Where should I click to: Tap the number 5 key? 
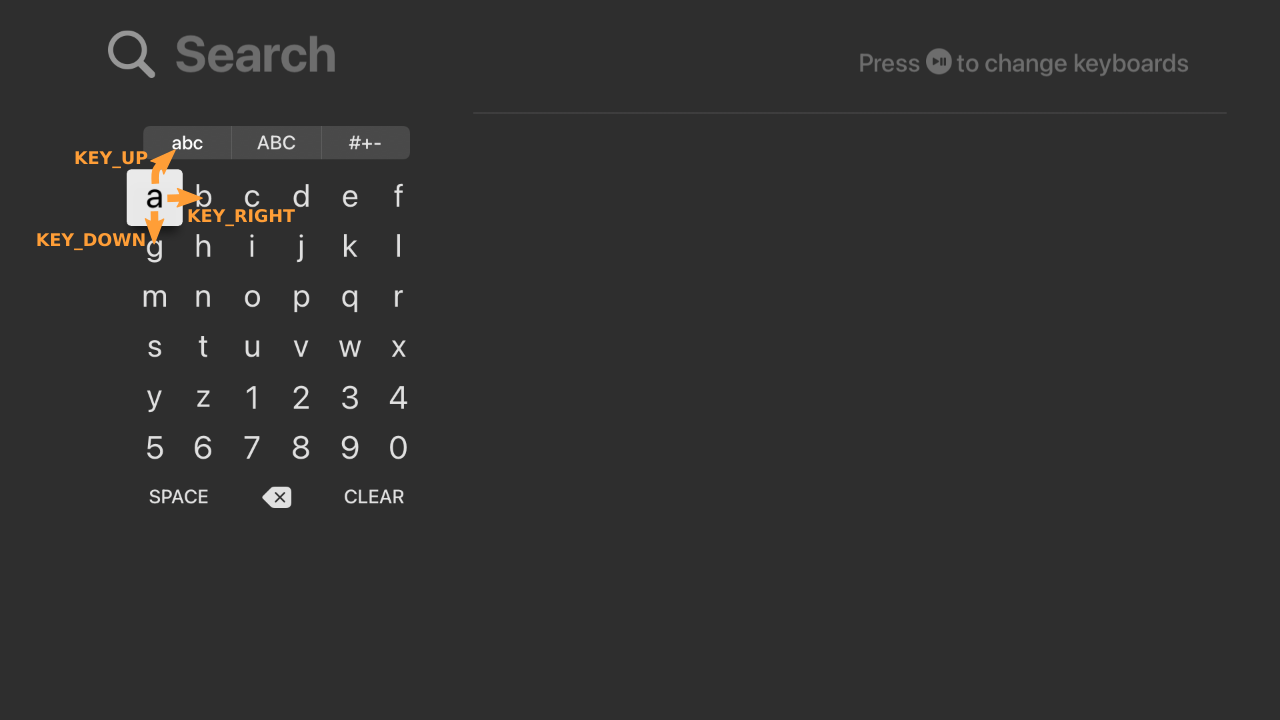click(x=155, y=447)
